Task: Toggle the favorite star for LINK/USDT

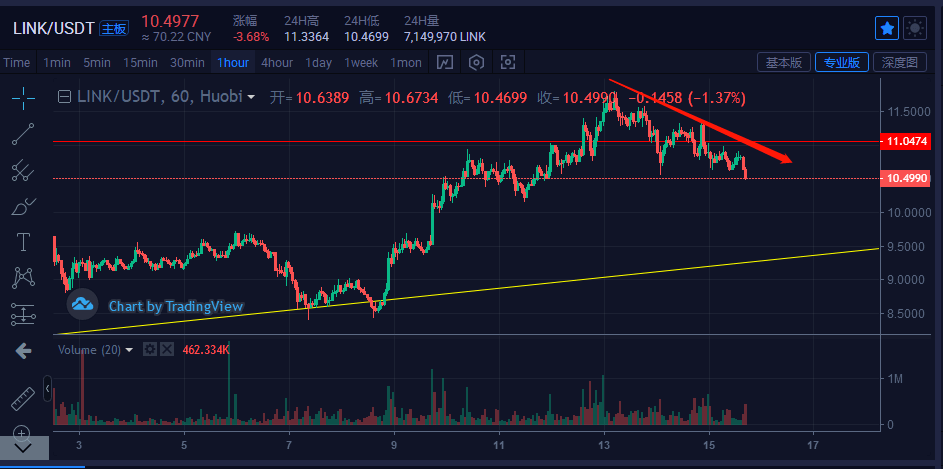Action: click(886, 28)
